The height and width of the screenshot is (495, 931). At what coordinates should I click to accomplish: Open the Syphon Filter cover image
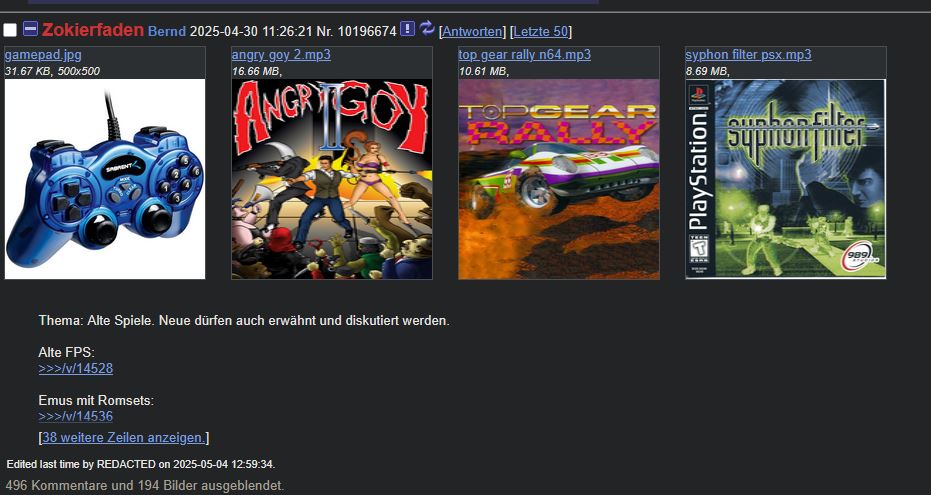[x=786, y=179]
